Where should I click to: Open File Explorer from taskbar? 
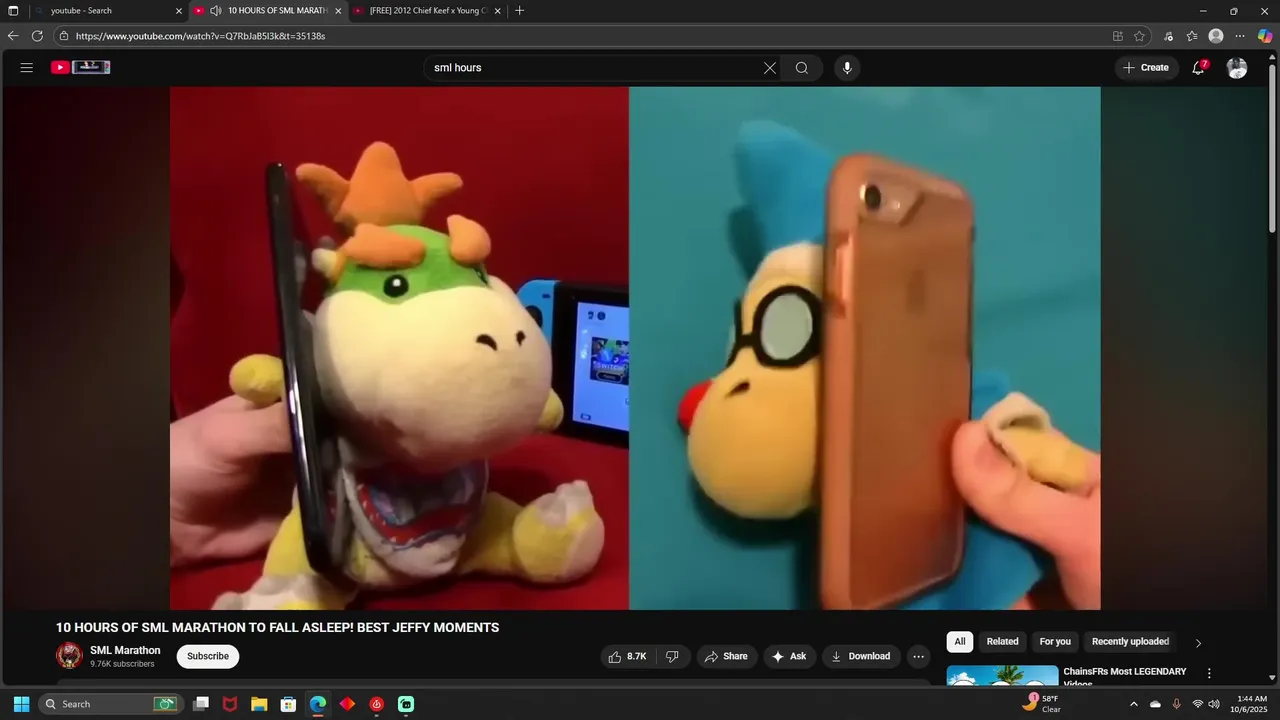click(259, 704)
